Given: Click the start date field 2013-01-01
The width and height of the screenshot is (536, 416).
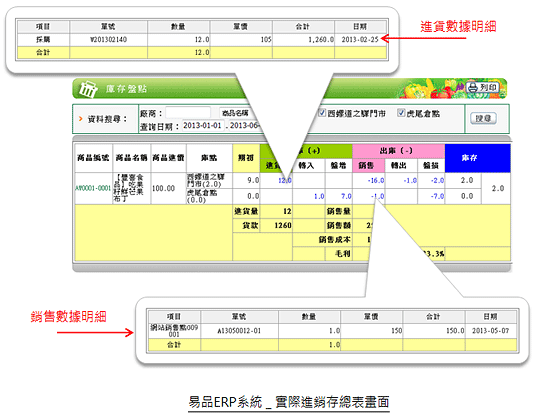Looking at the screenshot, I should tap(203, 125).
